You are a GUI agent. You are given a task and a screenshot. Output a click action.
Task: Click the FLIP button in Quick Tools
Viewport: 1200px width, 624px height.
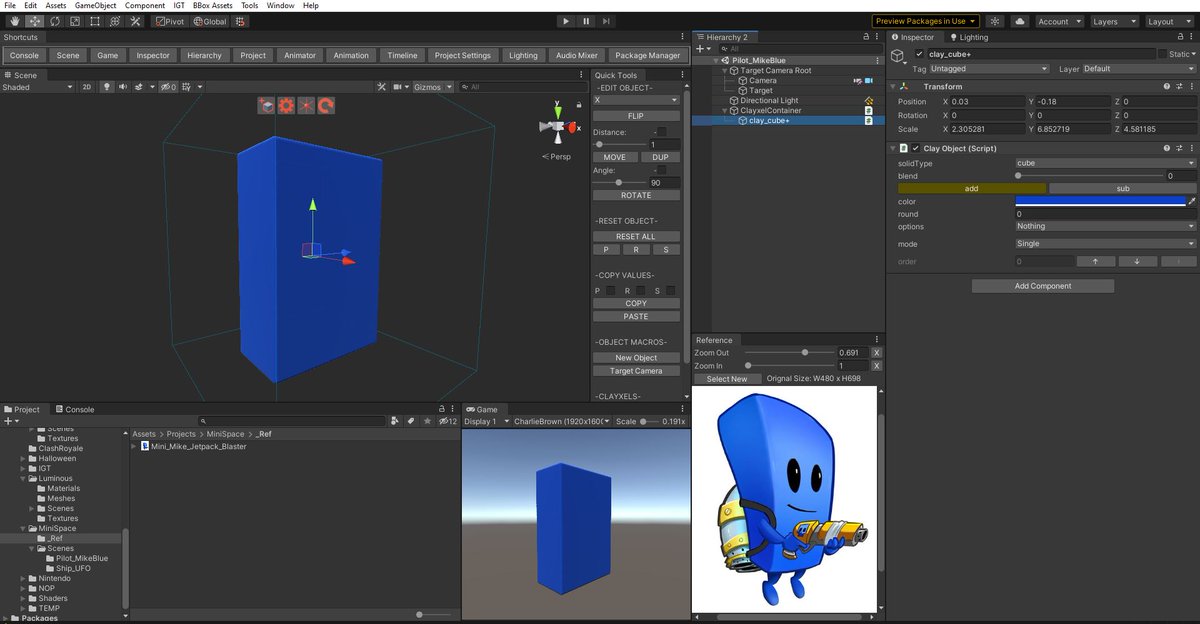tap(637, 114)
